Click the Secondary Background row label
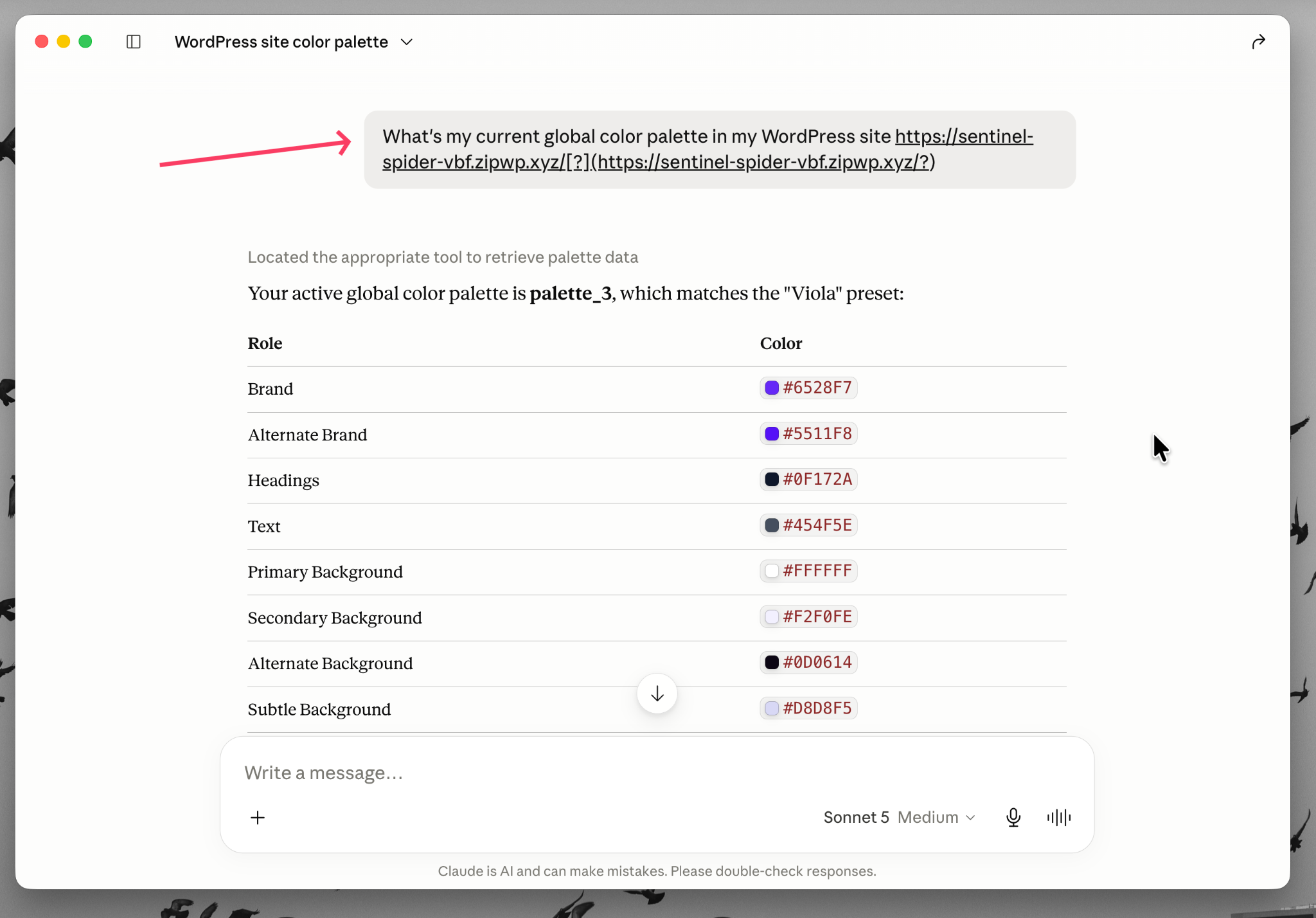Image resolution: width=1316 pixels, height=918 pixels. [x=335, y=618]
